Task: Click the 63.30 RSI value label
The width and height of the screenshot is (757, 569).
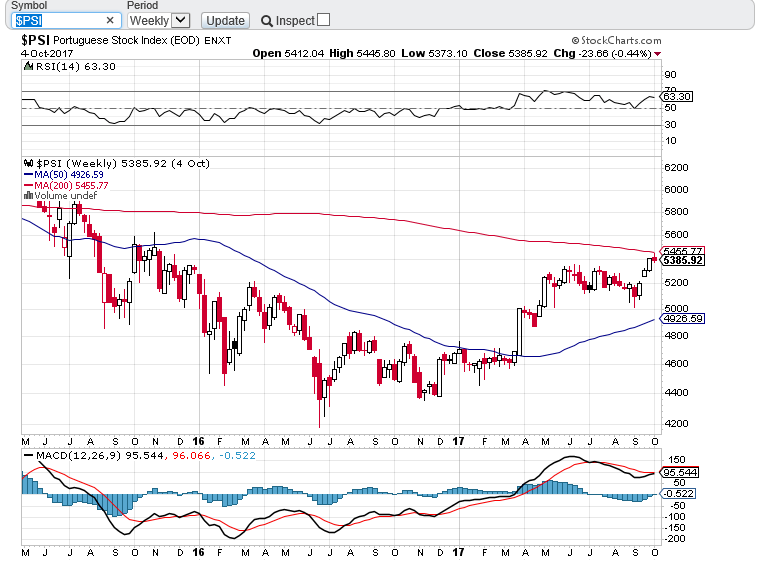Action: pyautogui.click(x=677, y=97)
